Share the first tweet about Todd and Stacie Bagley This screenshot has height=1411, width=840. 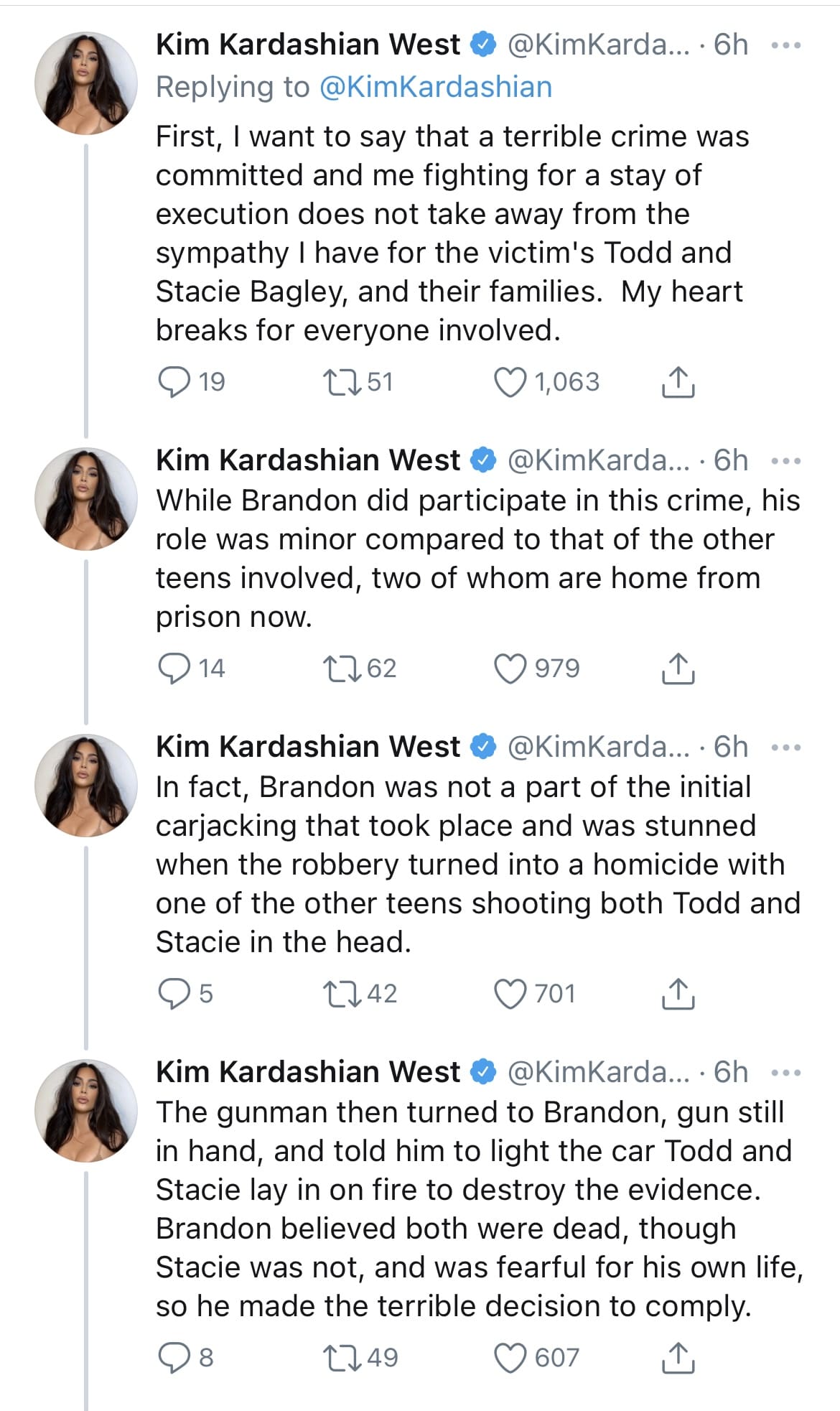(677, 382)
